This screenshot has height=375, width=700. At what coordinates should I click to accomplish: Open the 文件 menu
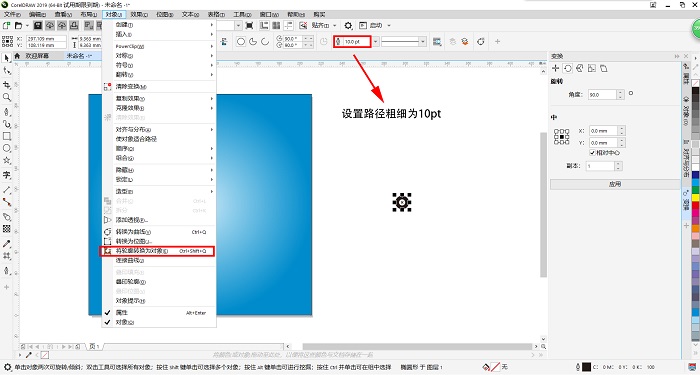click(x=12, y=14)
